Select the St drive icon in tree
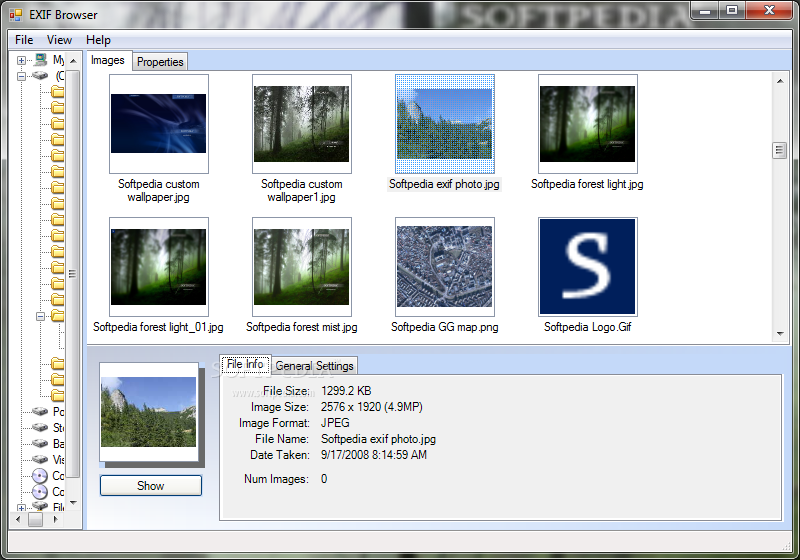This screenshot has width=800, height=560. 40,427
